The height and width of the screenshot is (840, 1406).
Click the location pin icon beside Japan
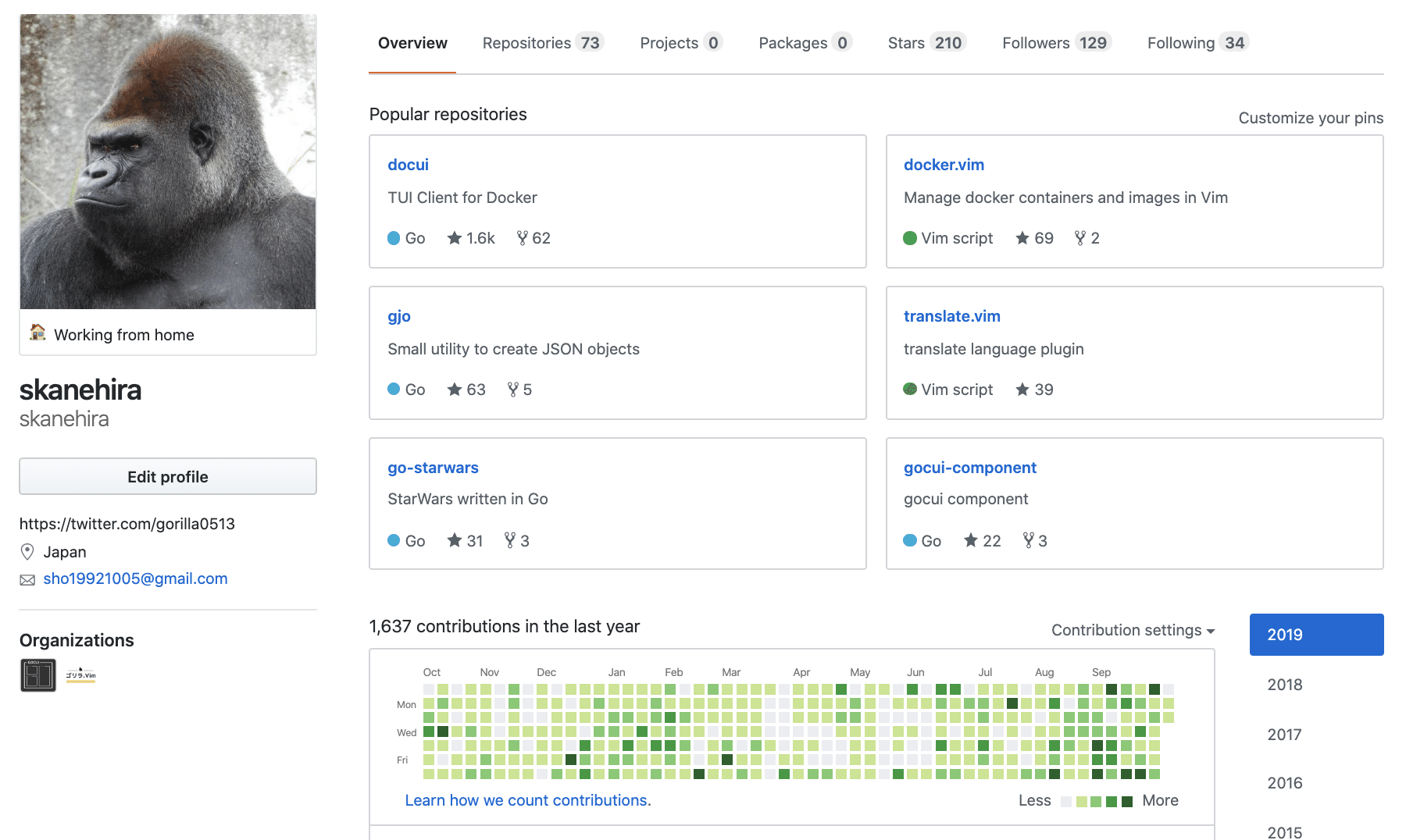pos(27,552)
